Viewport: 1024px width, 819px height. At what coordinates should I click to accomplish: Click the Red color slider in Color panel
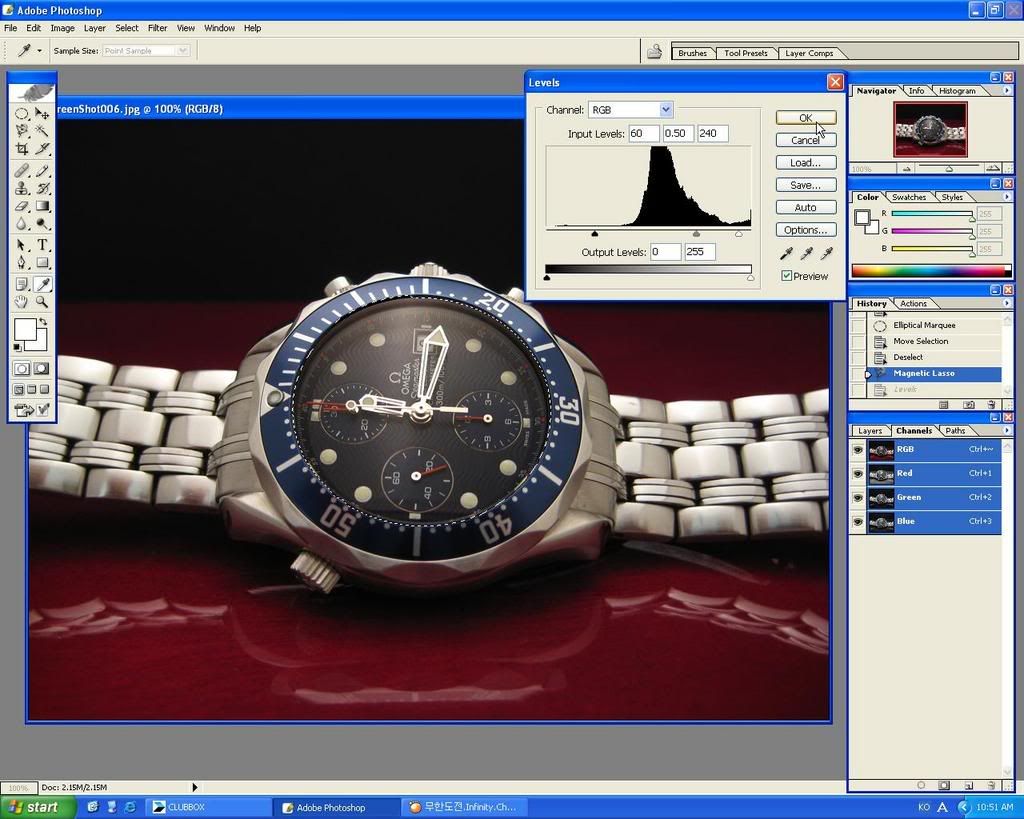tap(931, 214)
